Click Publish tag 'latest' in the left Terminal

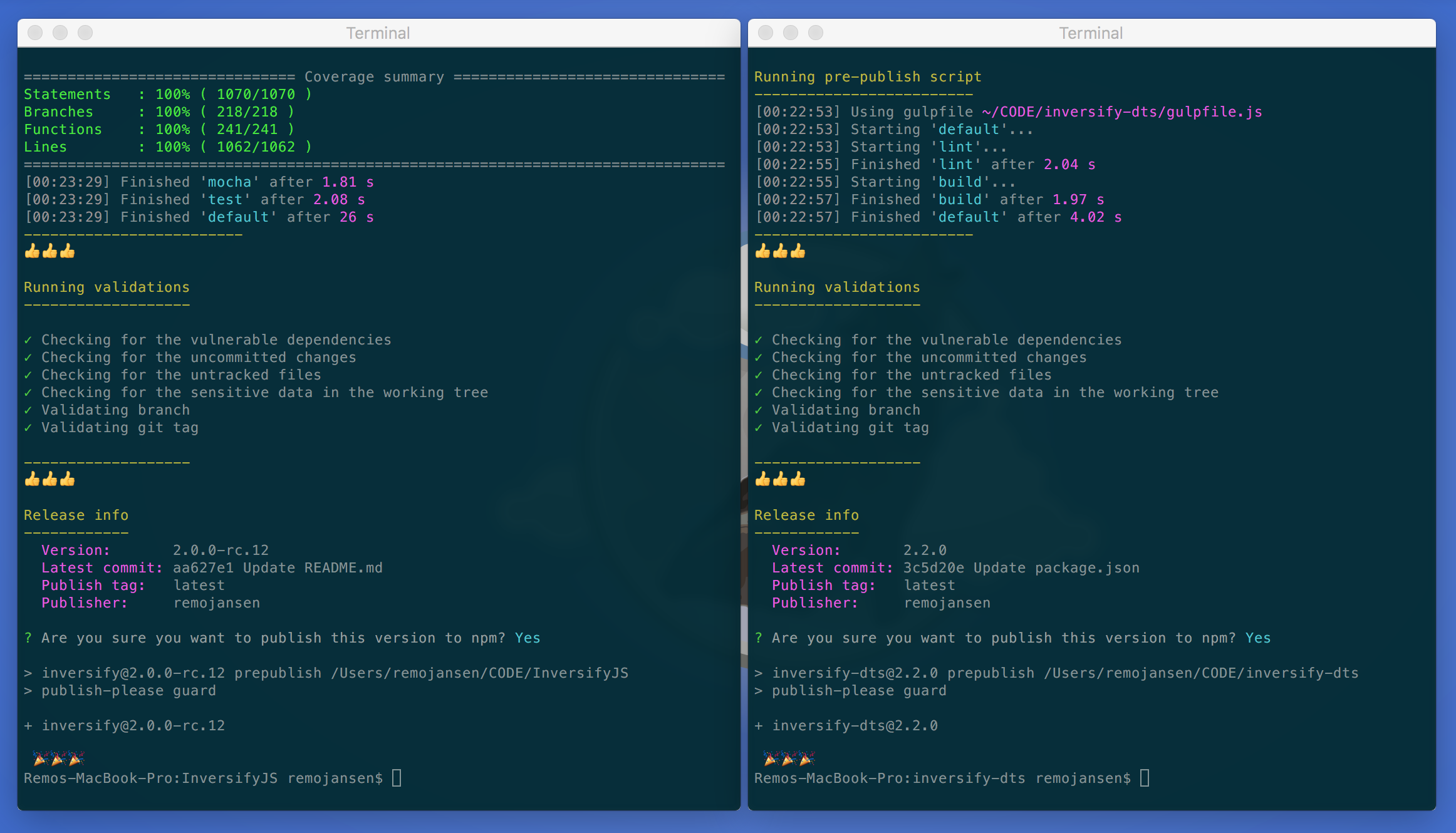[x=199, y=586]
